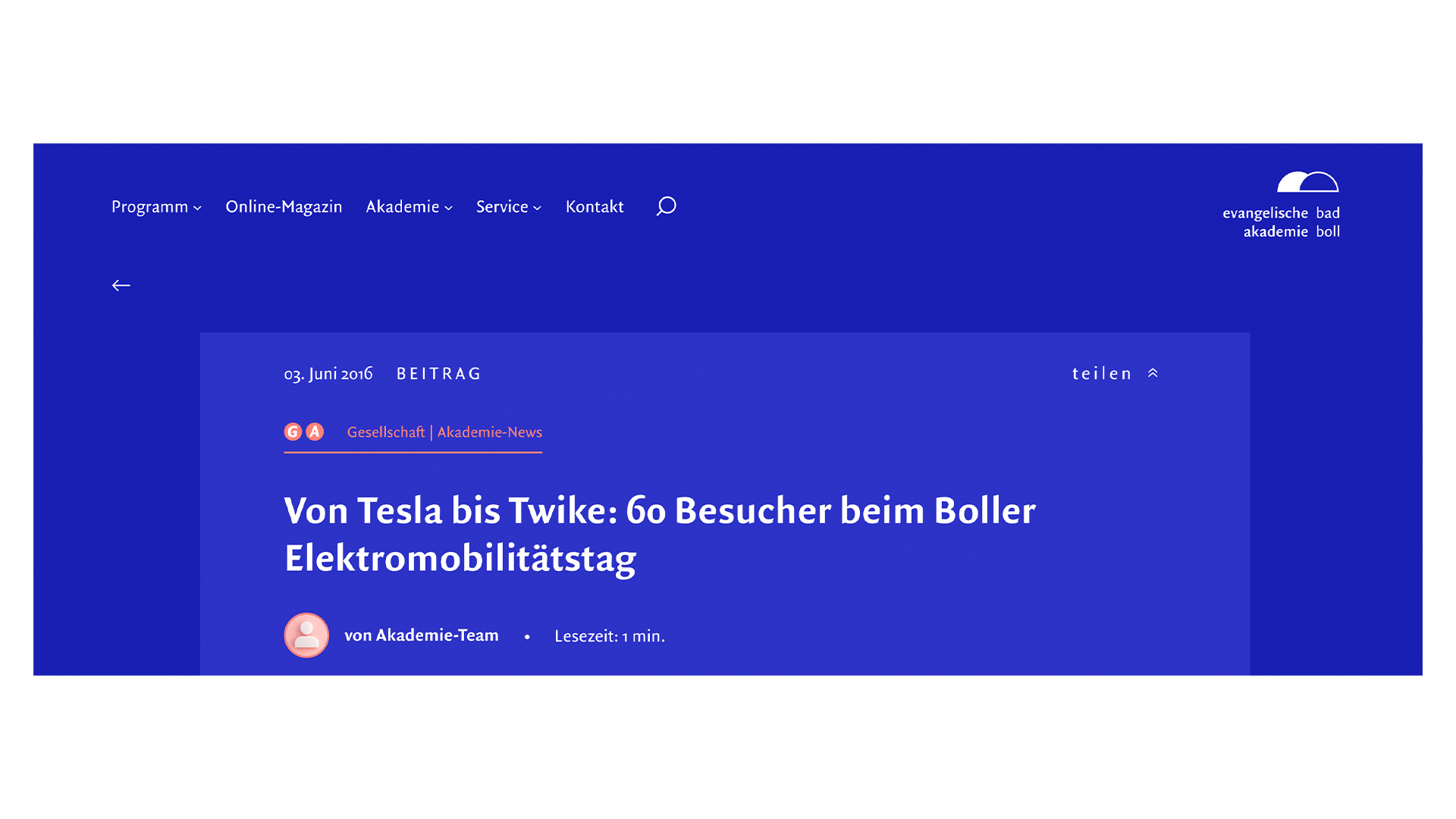
Task: Go to the Kontakt page
Action: (595, 206)
